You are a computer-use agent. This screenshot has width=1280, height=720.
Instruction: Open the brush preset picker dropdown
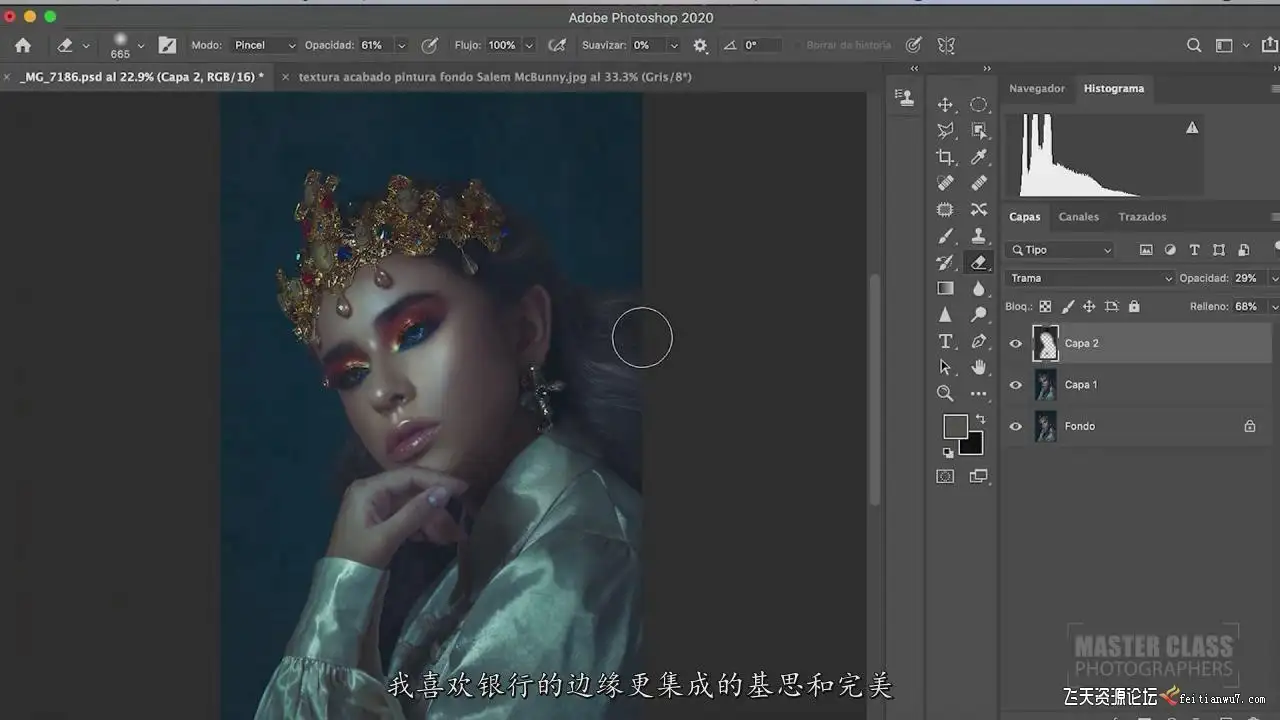coord(141,45)
